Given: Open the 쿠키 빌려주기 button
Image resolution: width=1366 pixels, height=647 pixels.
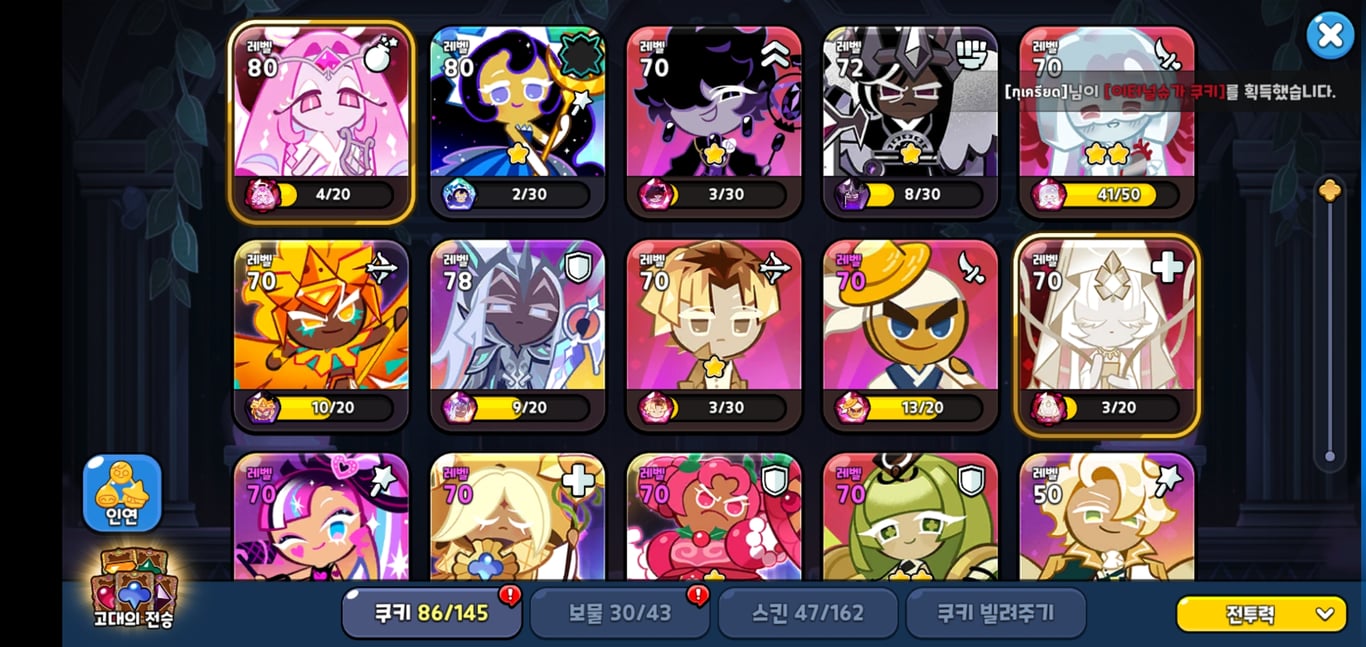Looking at the screenshot, I should [x=995, y=613].
